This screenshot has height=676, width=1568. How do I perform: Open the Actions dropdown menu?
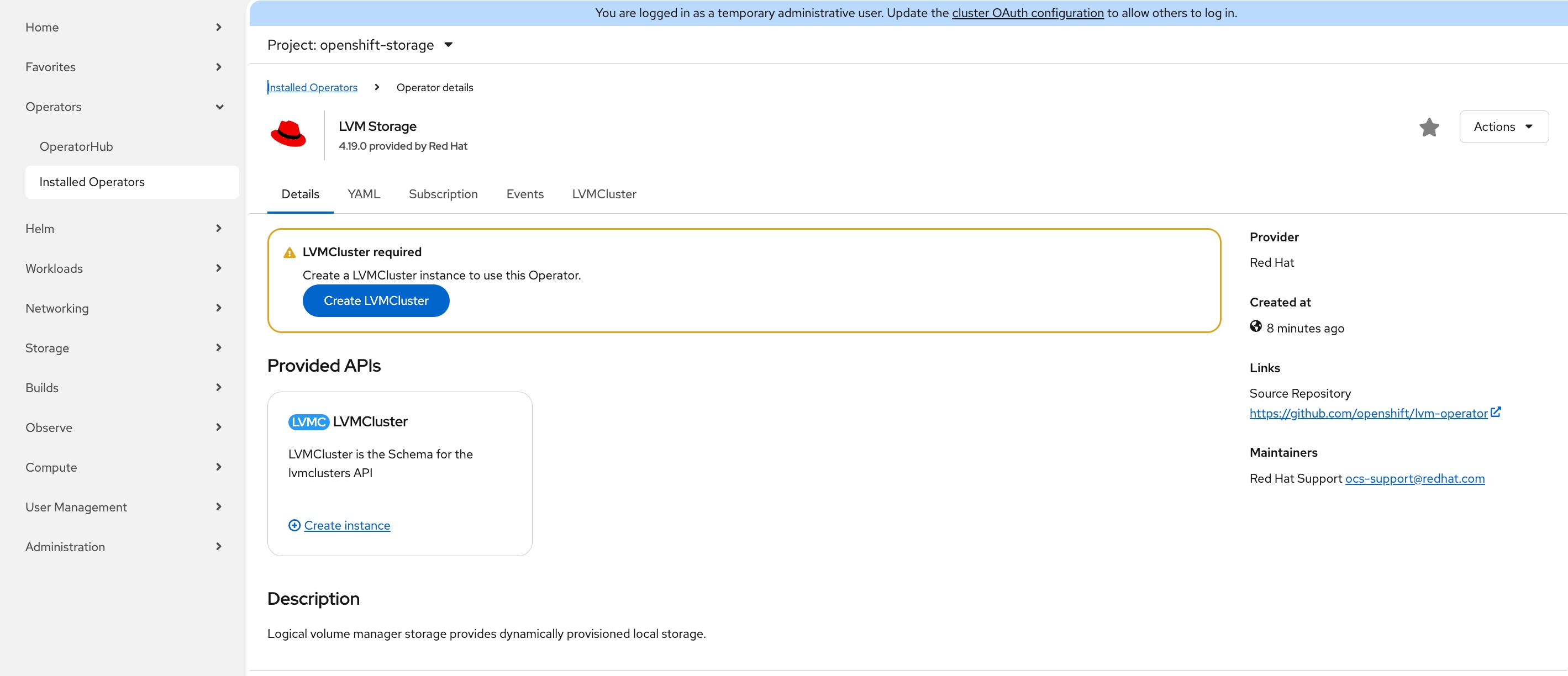(x=1503, y=126)
